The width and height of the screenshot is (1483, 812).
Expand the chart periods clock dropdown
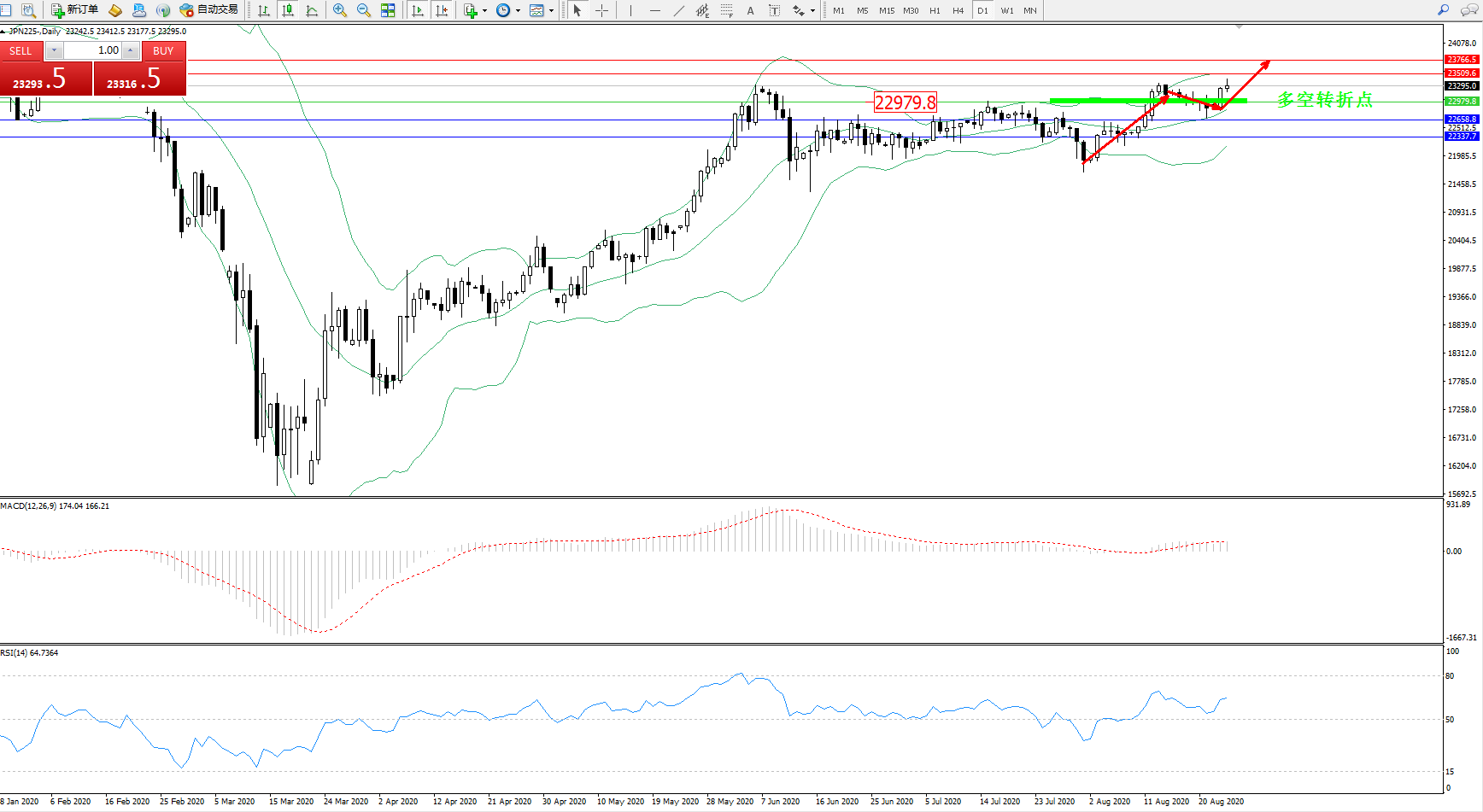tap(518, 11)
